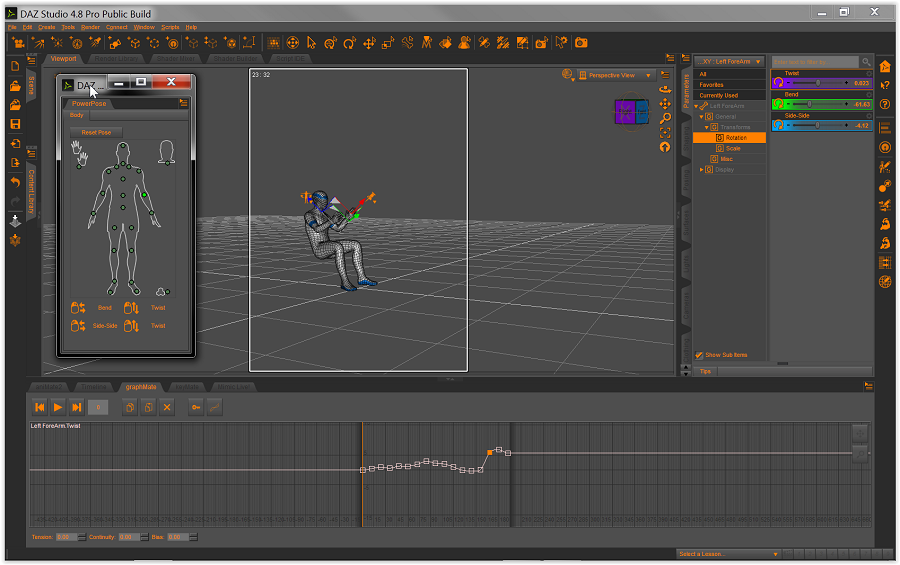Click the delete keyframe X icon
The image size is (900, 565).
point(167,407)
